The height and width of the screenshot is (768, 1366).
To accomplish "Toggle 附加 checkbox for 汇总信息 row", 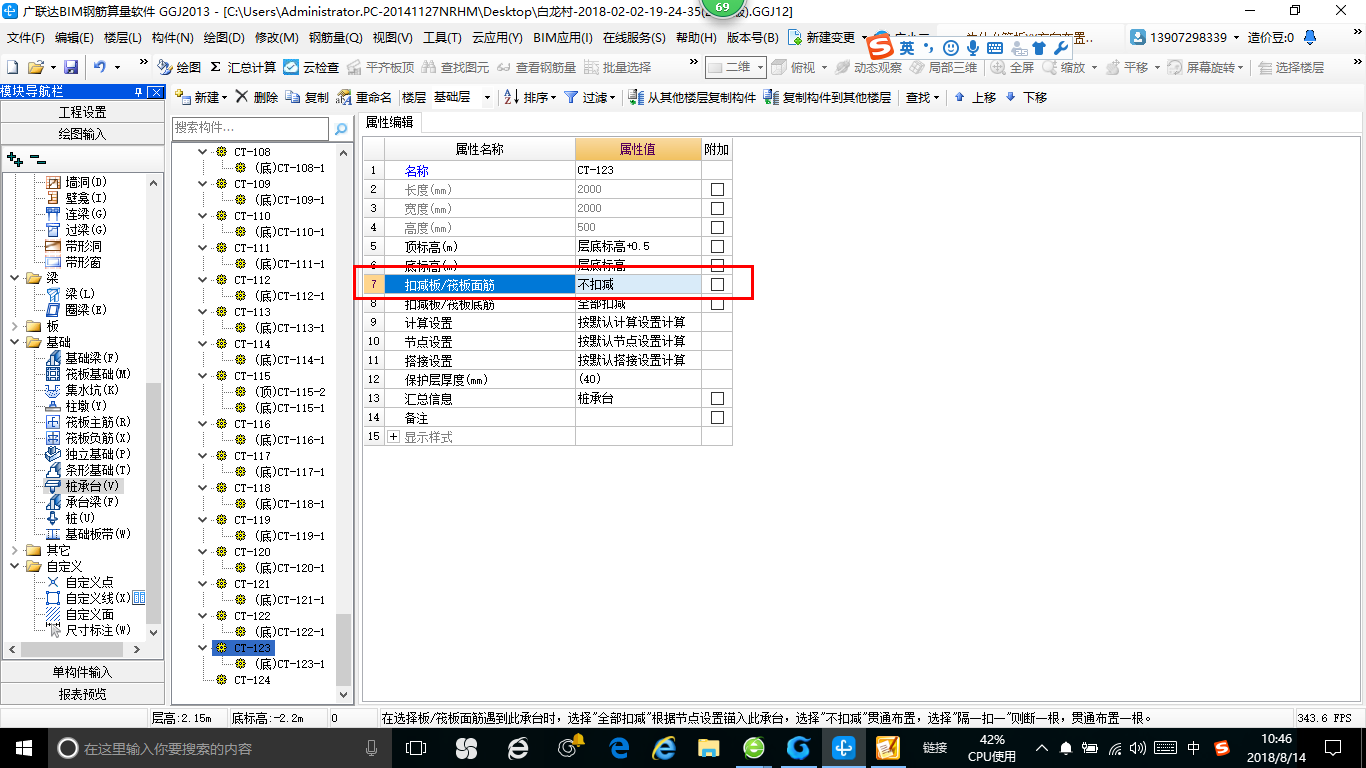I will tap(717, 398).
